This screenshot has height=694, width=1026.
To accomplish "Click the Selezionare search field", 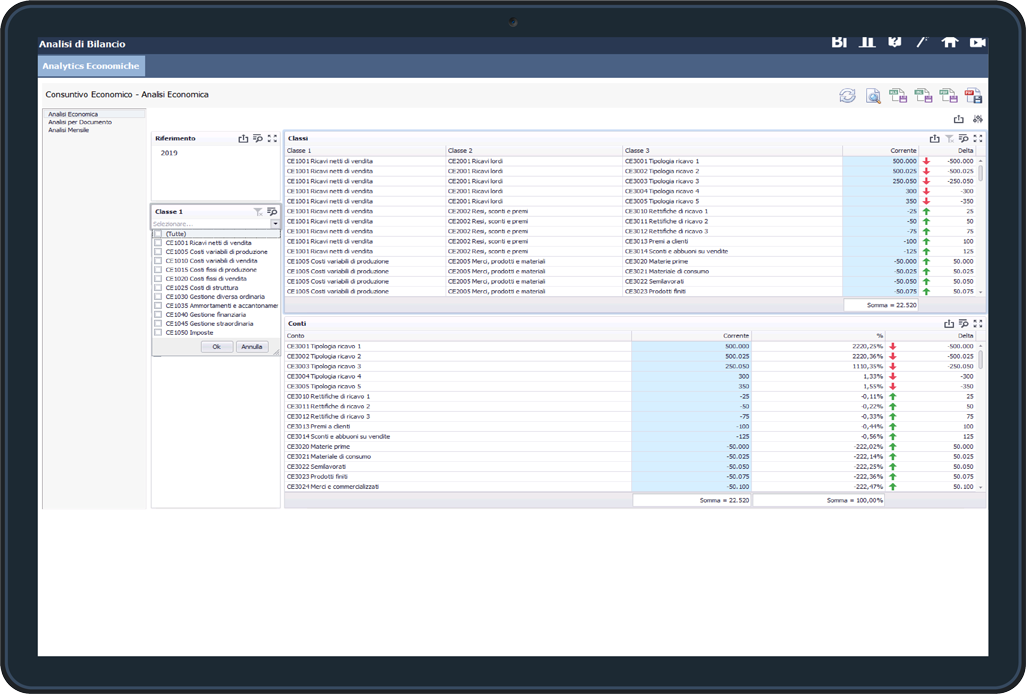I will pyautogui.click(x=210, y=224).
